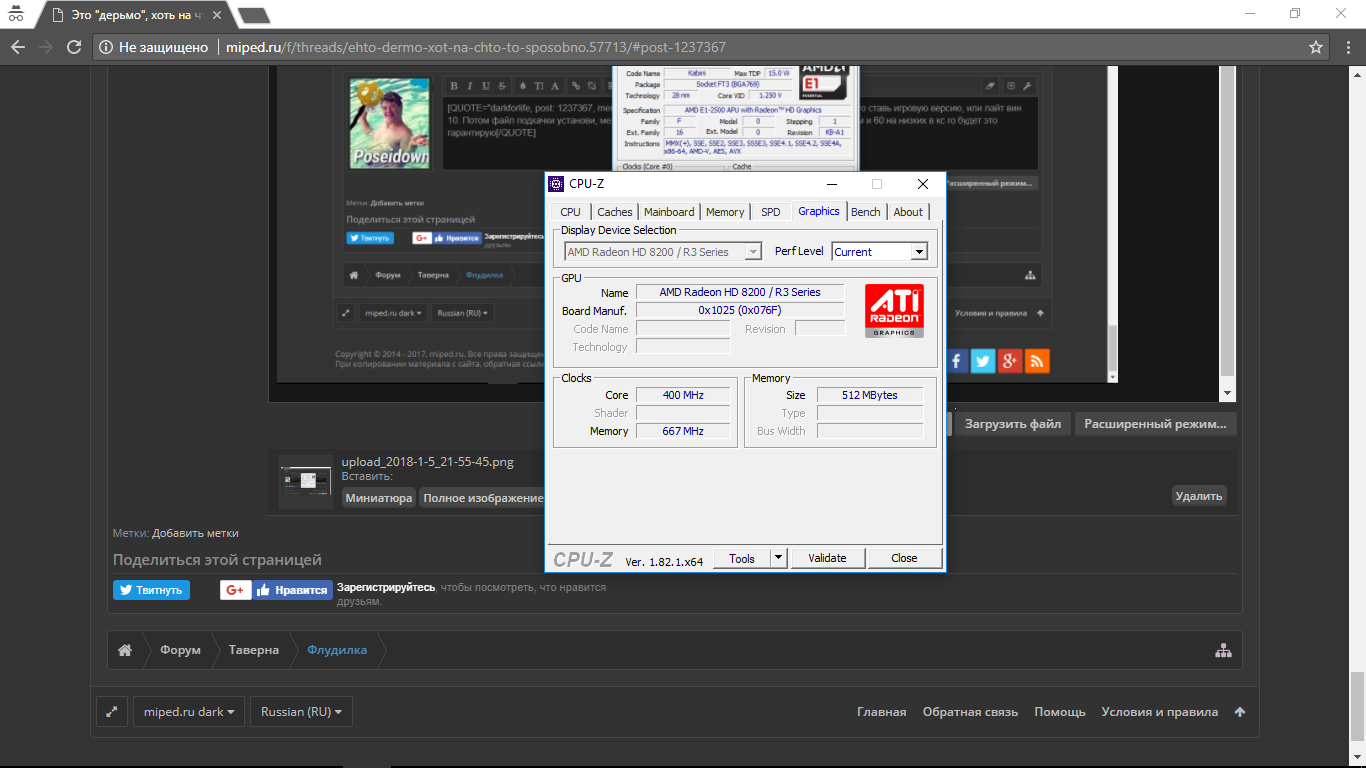
Task: Click RSS feed icon in the embedded screenshot
Action: [1037, 362]
